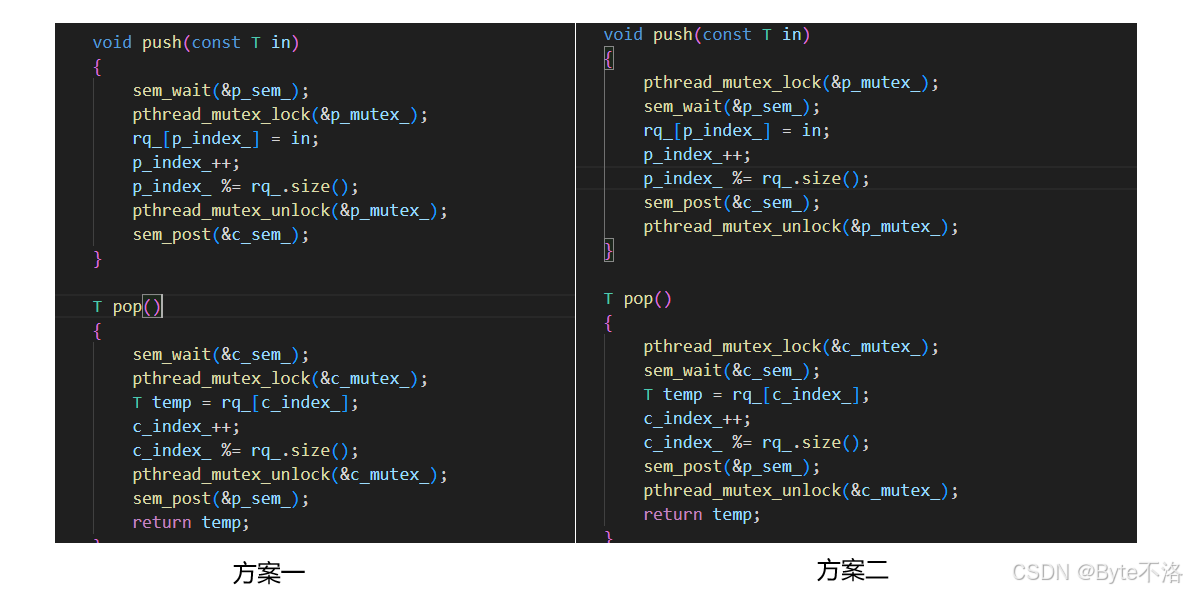
Task: Select 'T temp = rq_[c_index_];' in 方案二 code
Action: pos(756,395)
